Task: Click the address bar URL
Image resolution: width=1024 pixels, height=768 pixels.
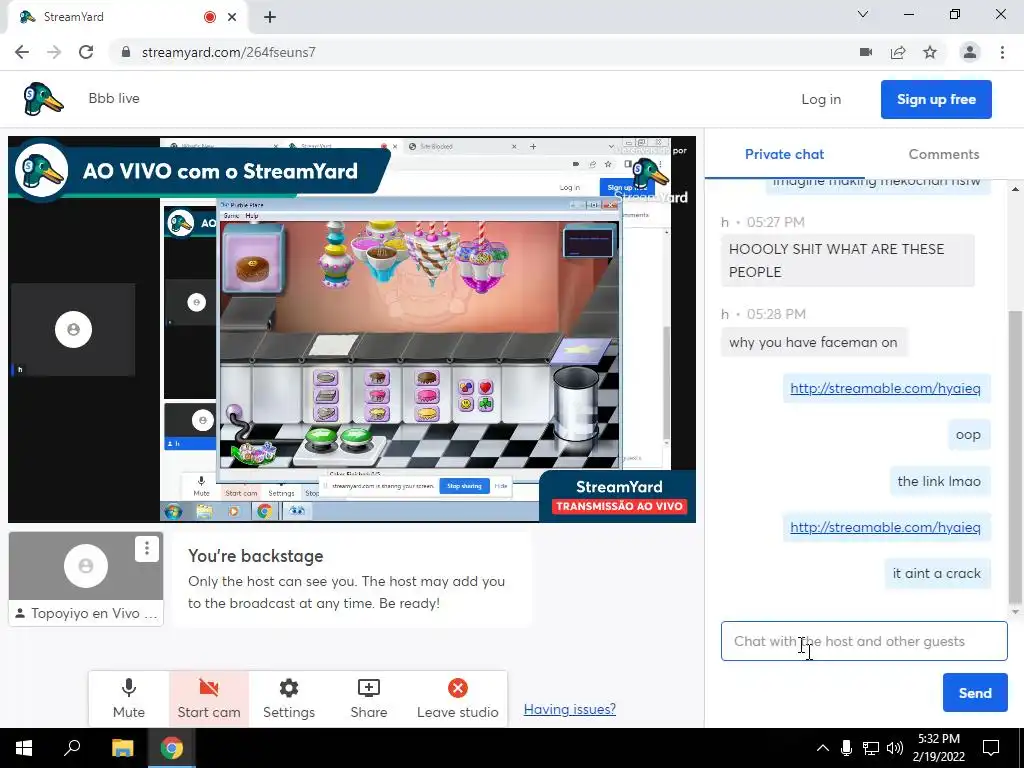Action: 229,52
